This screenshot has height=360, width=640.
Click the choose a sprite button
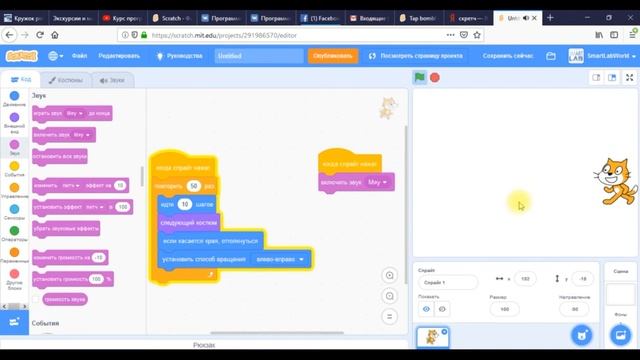click(582, 335)
